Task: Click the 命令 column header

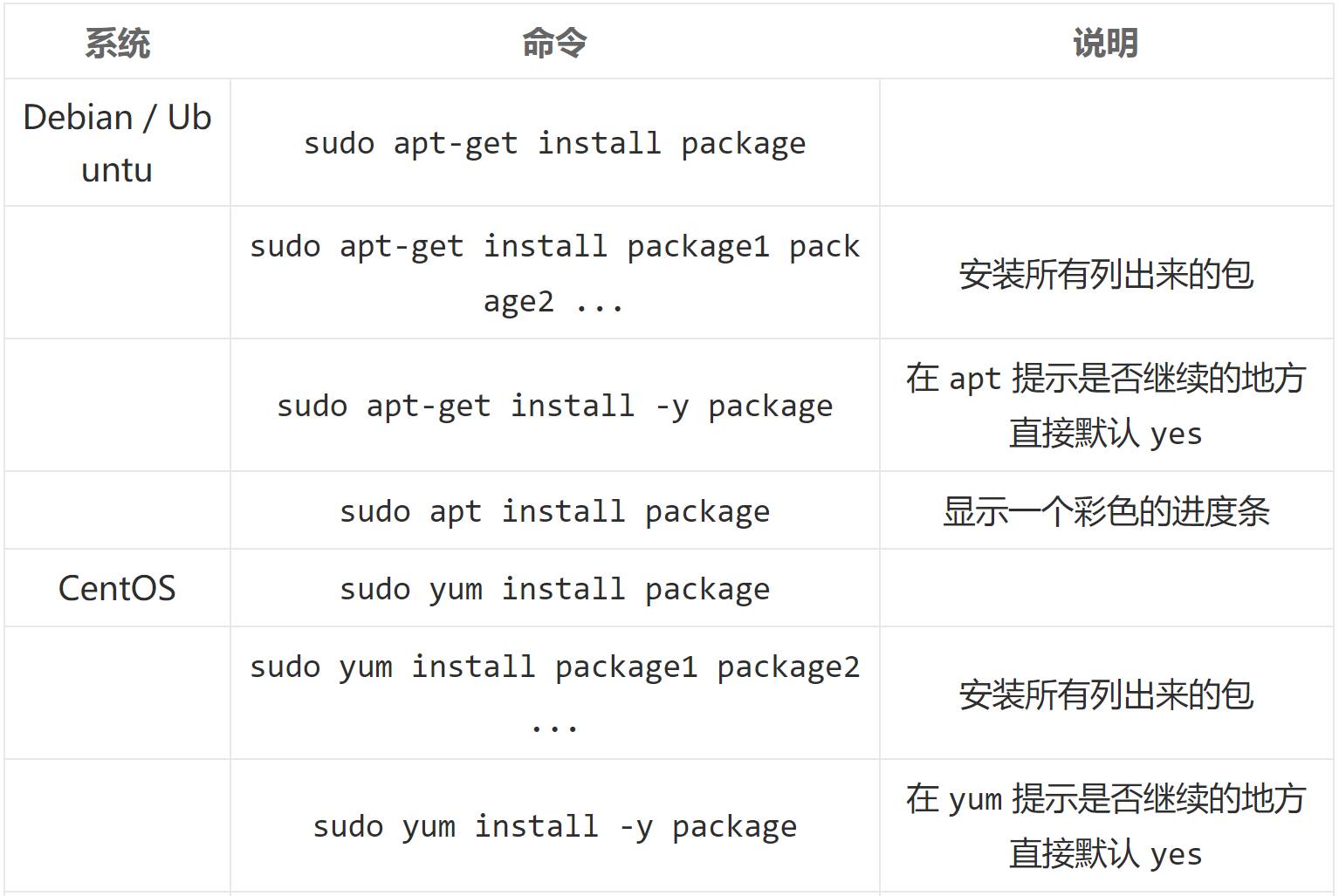Action: (x=554, y=43)
